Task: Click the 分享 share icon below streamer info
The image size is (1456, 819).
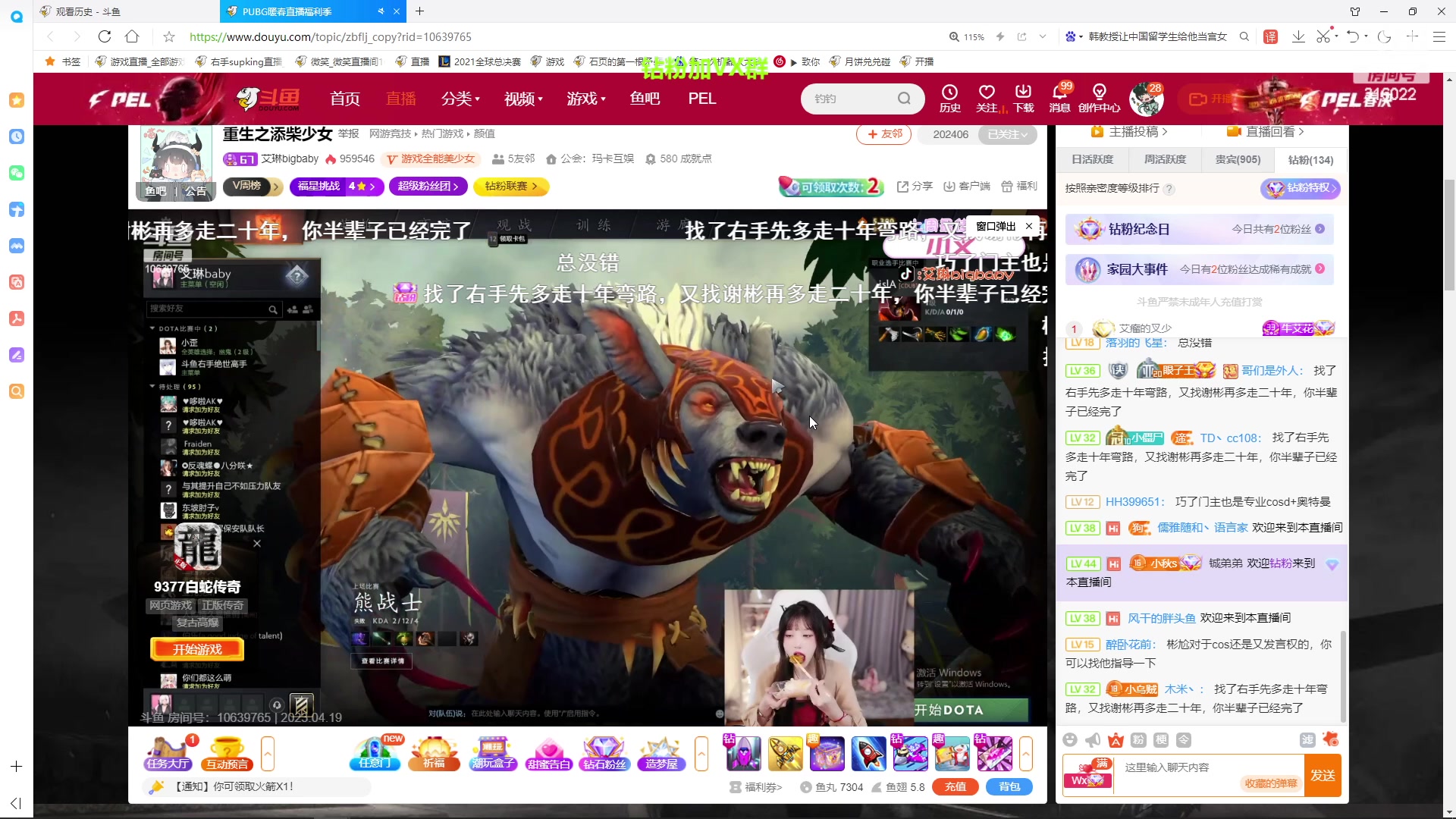Action: [915, 187]
